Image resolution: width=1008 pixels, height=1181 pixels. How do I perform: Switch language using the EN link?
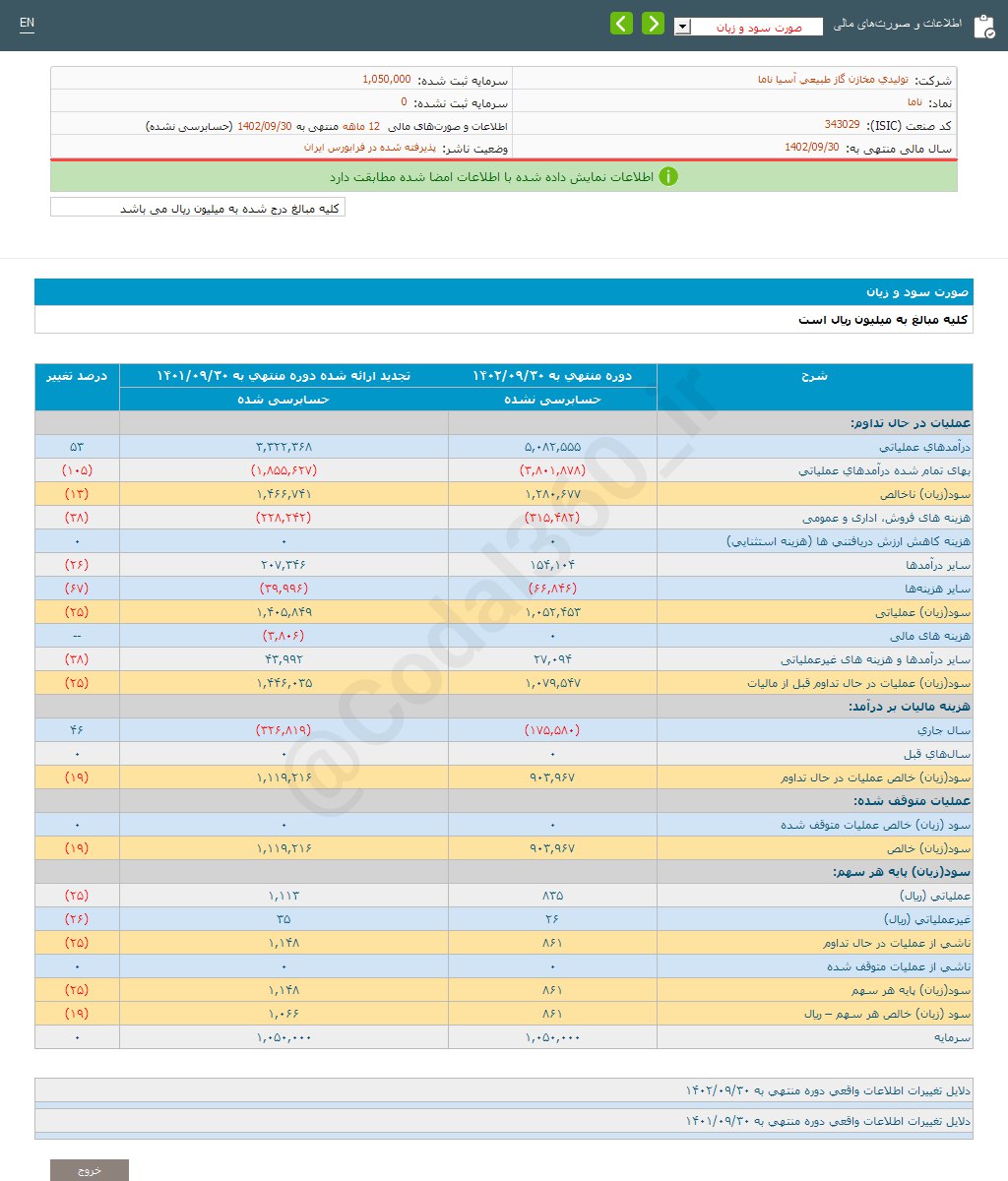[27, 22]
